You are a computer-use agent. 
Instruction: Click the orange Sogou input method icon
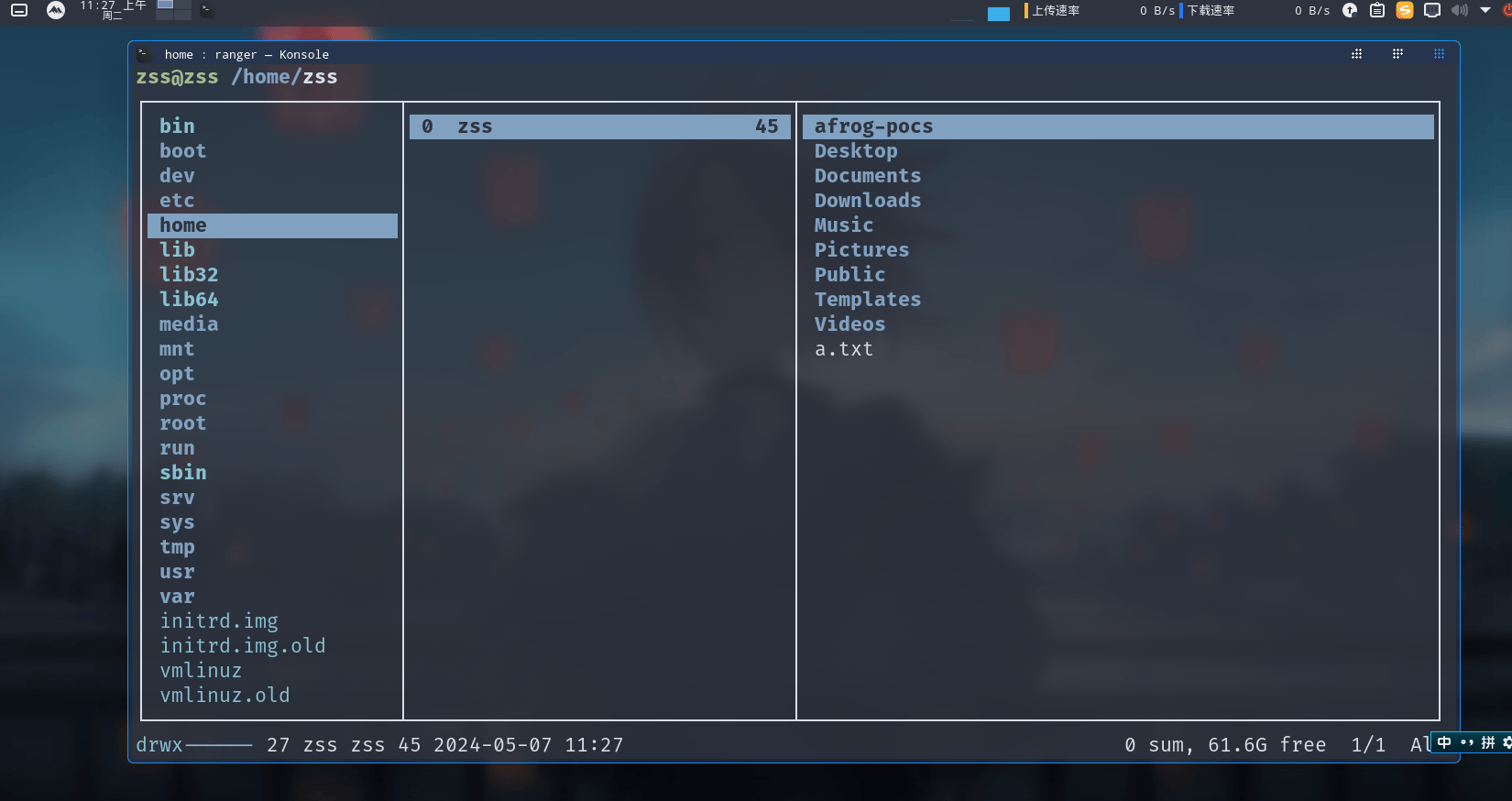coord(1405,10)
